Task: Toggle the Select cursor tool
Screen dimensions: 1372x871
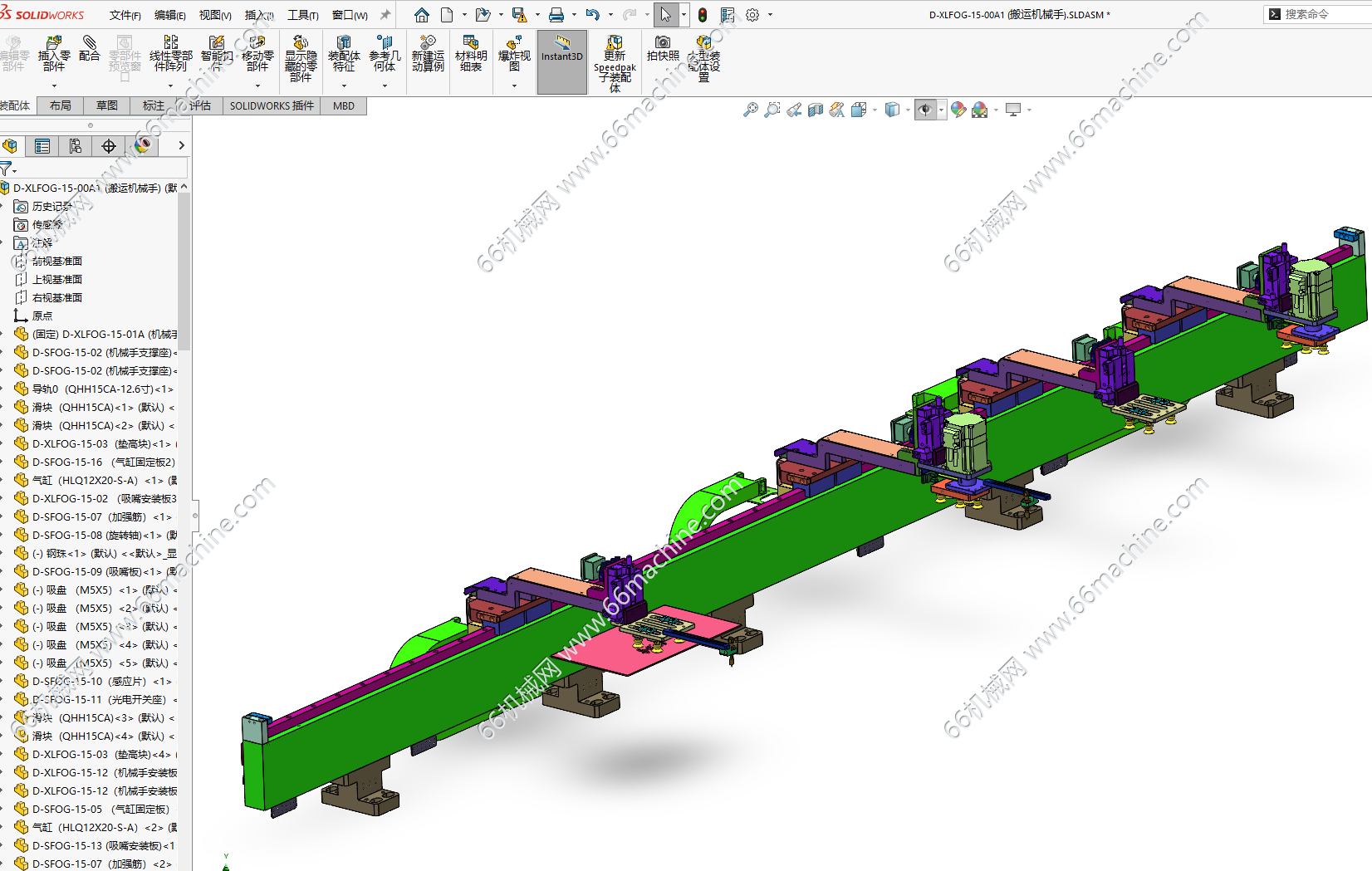Action: (x=665, y=15)
